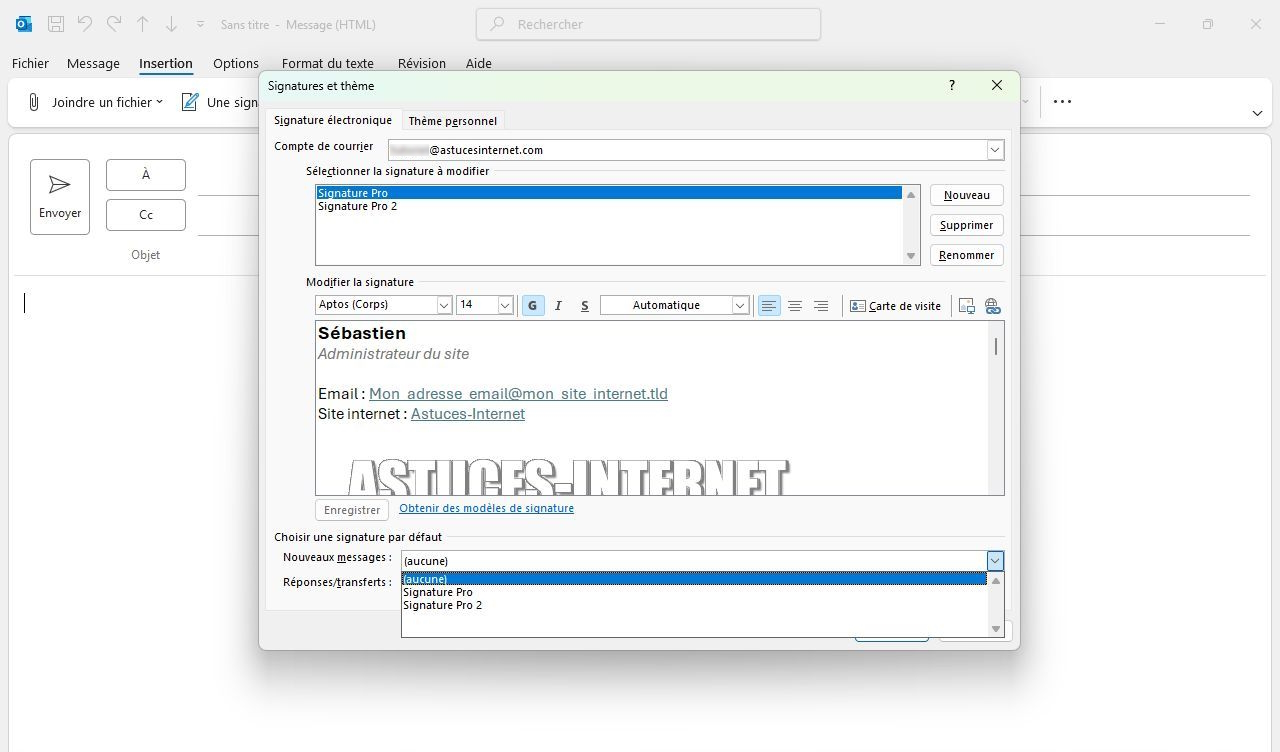Open the Fichier menu

click(x=30, y=63)
